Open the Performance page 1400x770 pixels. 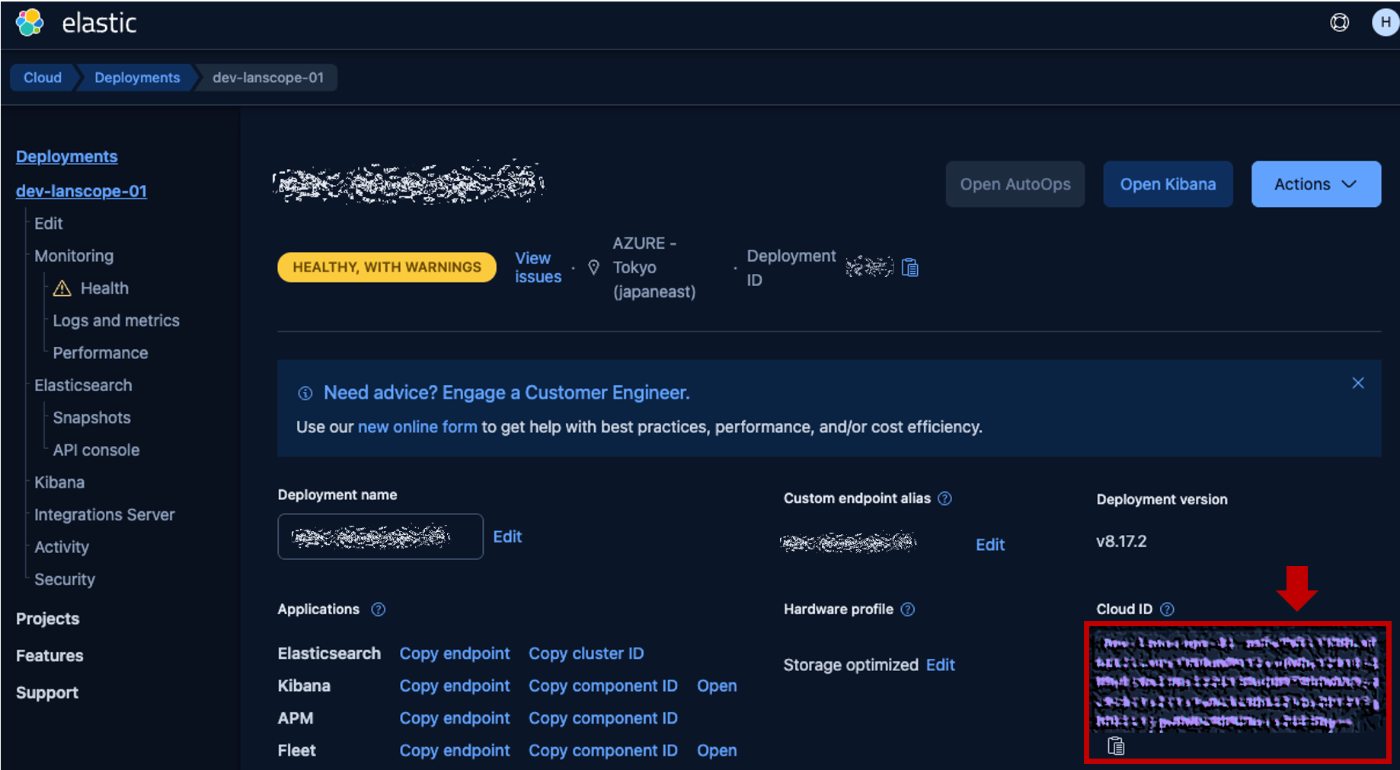pyautogui.click(x=100, y=353)
